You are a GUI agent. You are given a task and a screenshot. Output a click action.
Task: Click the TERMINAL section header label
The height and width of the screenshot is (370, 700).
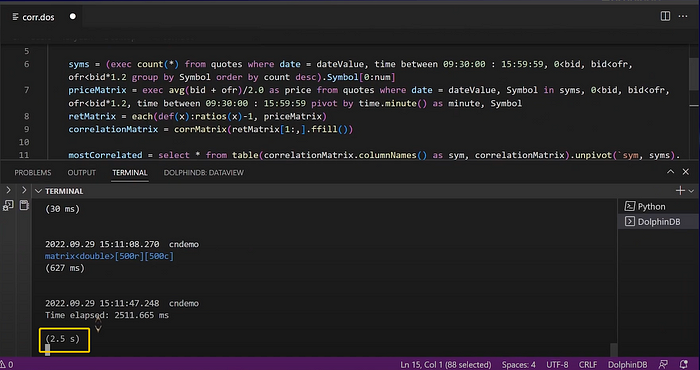pos(64,191)
